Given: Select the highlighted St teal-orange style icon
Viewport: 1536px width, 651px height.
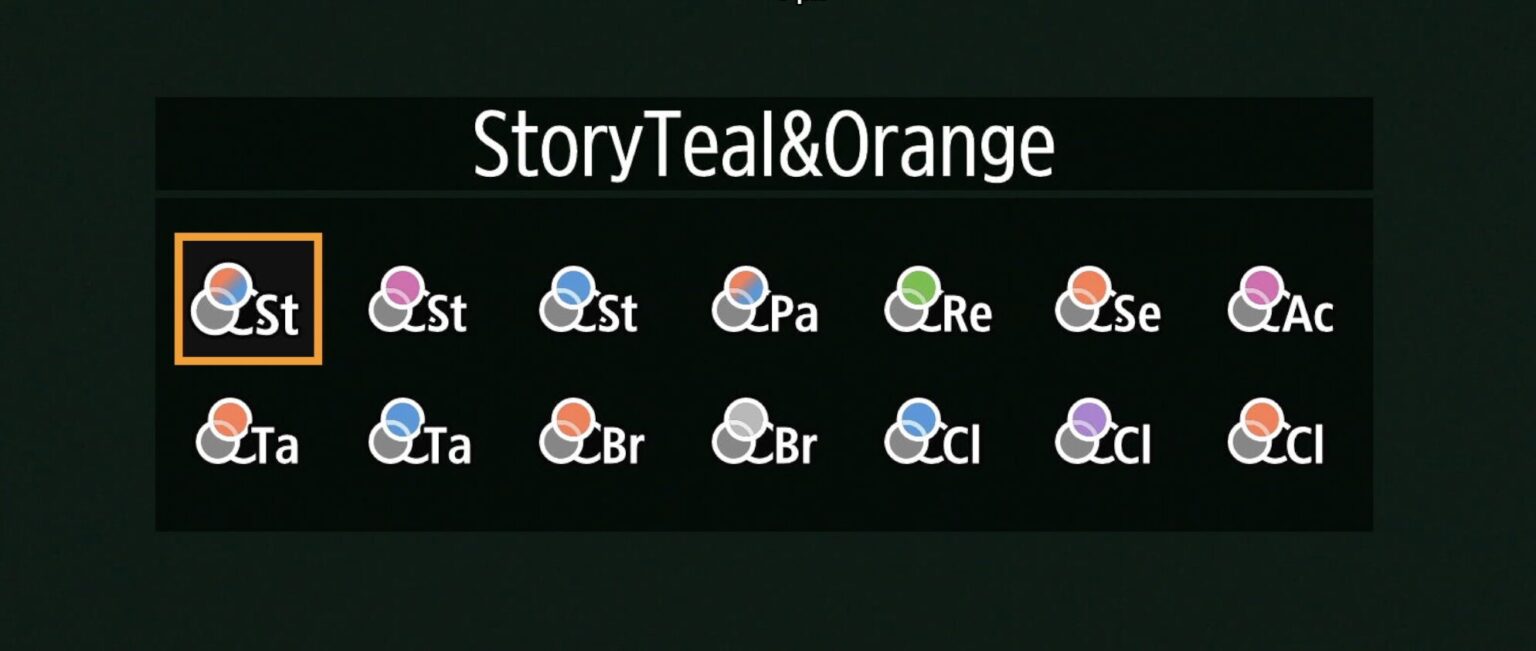Looking at the screenshot, I should [247, 300].
